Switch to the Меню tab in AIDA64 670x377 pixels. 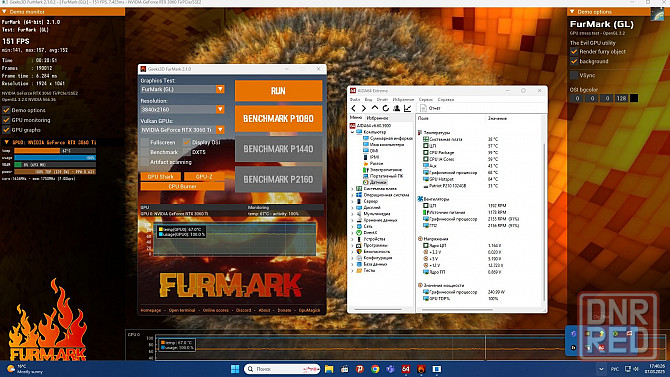pyautogui.click(x=356, y=118)
